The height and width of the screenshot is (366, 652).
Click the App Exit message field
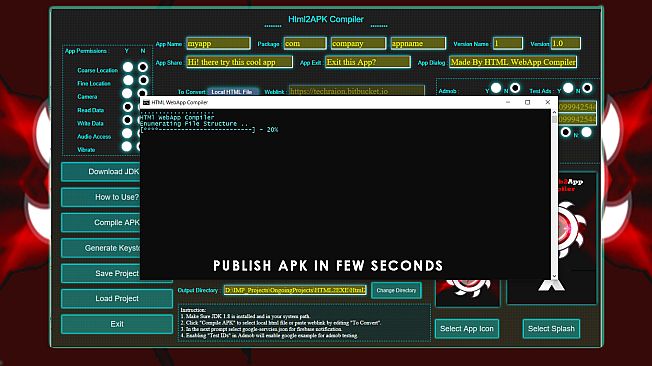pyautogui.click(x=368, y=62)
